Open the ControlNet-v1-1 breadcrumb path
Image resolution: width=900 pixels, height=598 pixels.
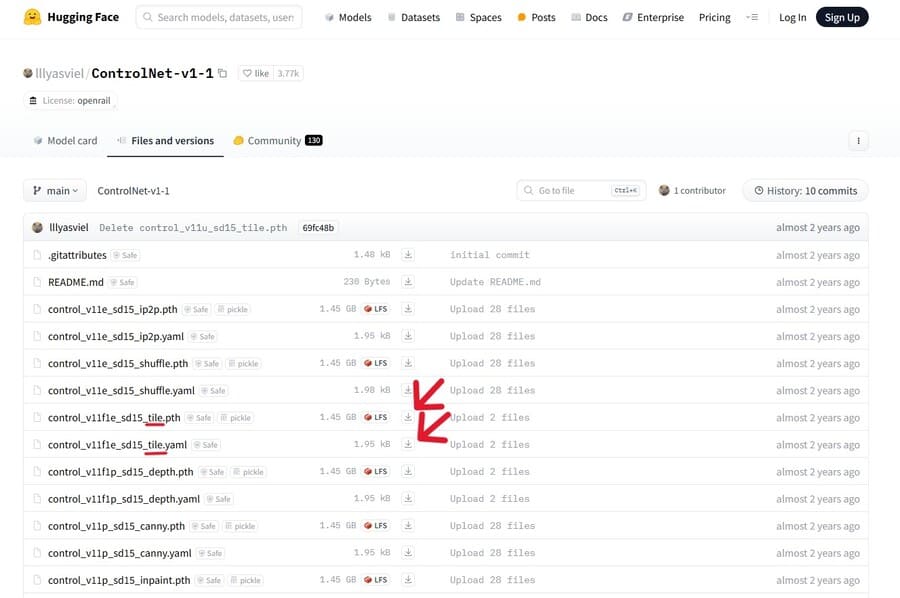tap(133, 191)
